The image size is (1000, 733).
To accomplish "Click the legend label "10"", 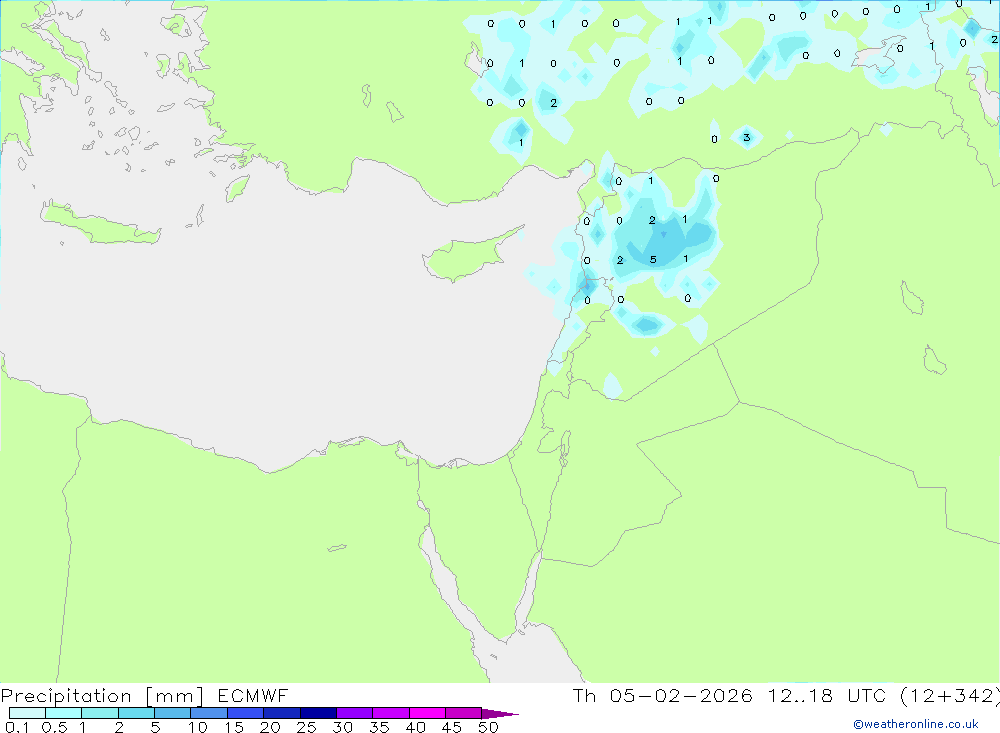I will (x=197, y=727).
